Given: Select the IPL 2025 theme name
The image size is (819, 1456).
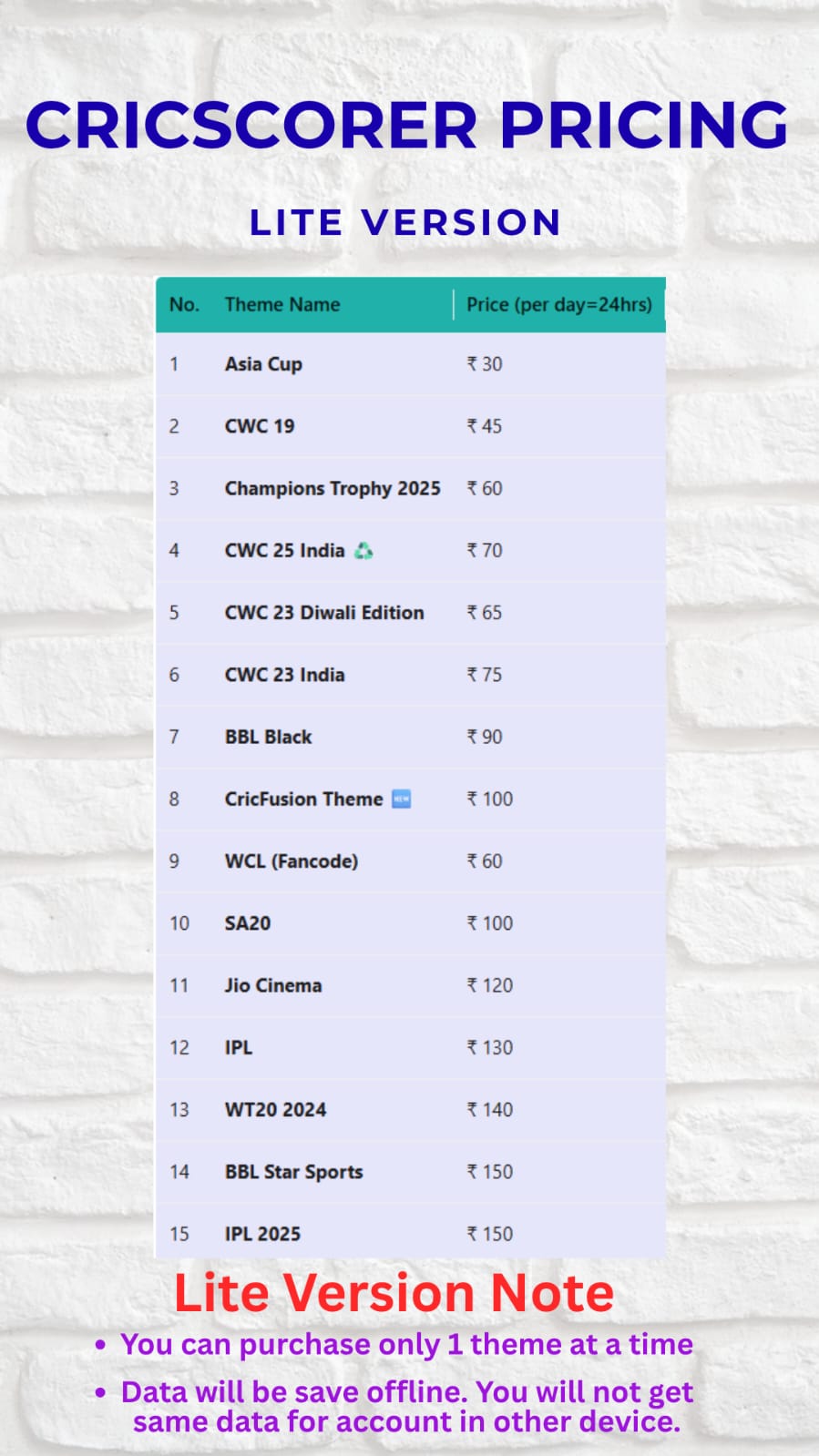Looking at the screenshot, I should [x=262, y=1235].
